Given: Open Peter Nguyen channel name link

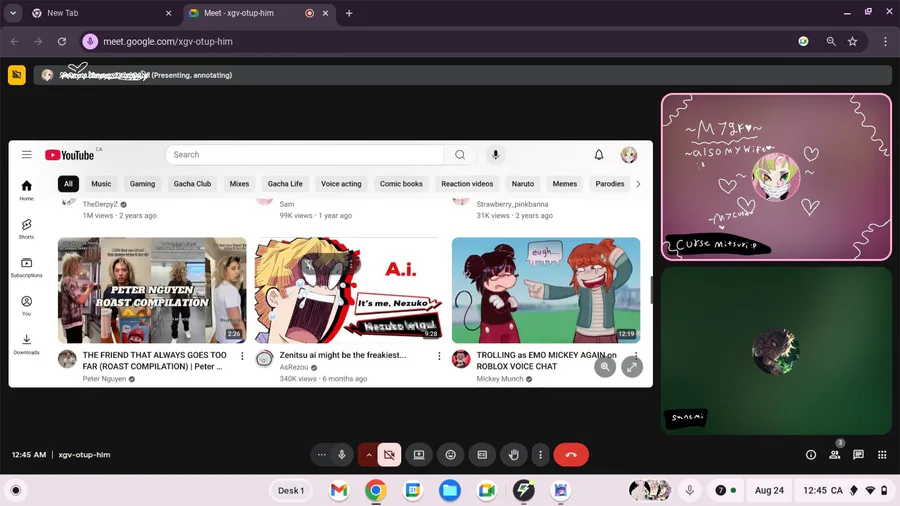Looking at the screenshot, I should tap(104, 379).
